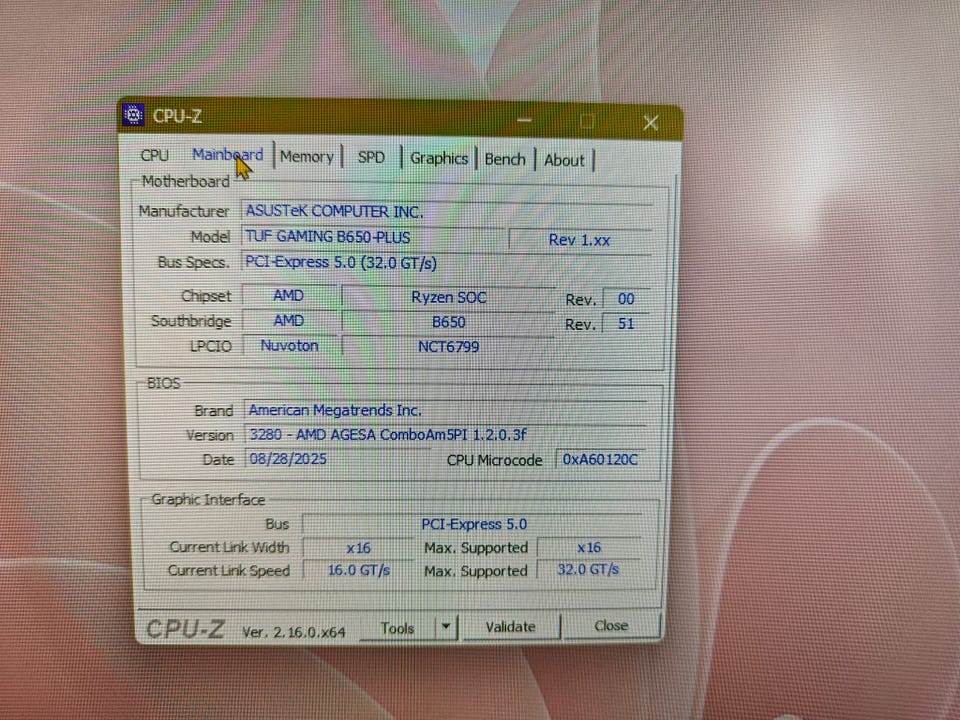Expand the Tools dropdown arrow

click(x=446, y=627)
